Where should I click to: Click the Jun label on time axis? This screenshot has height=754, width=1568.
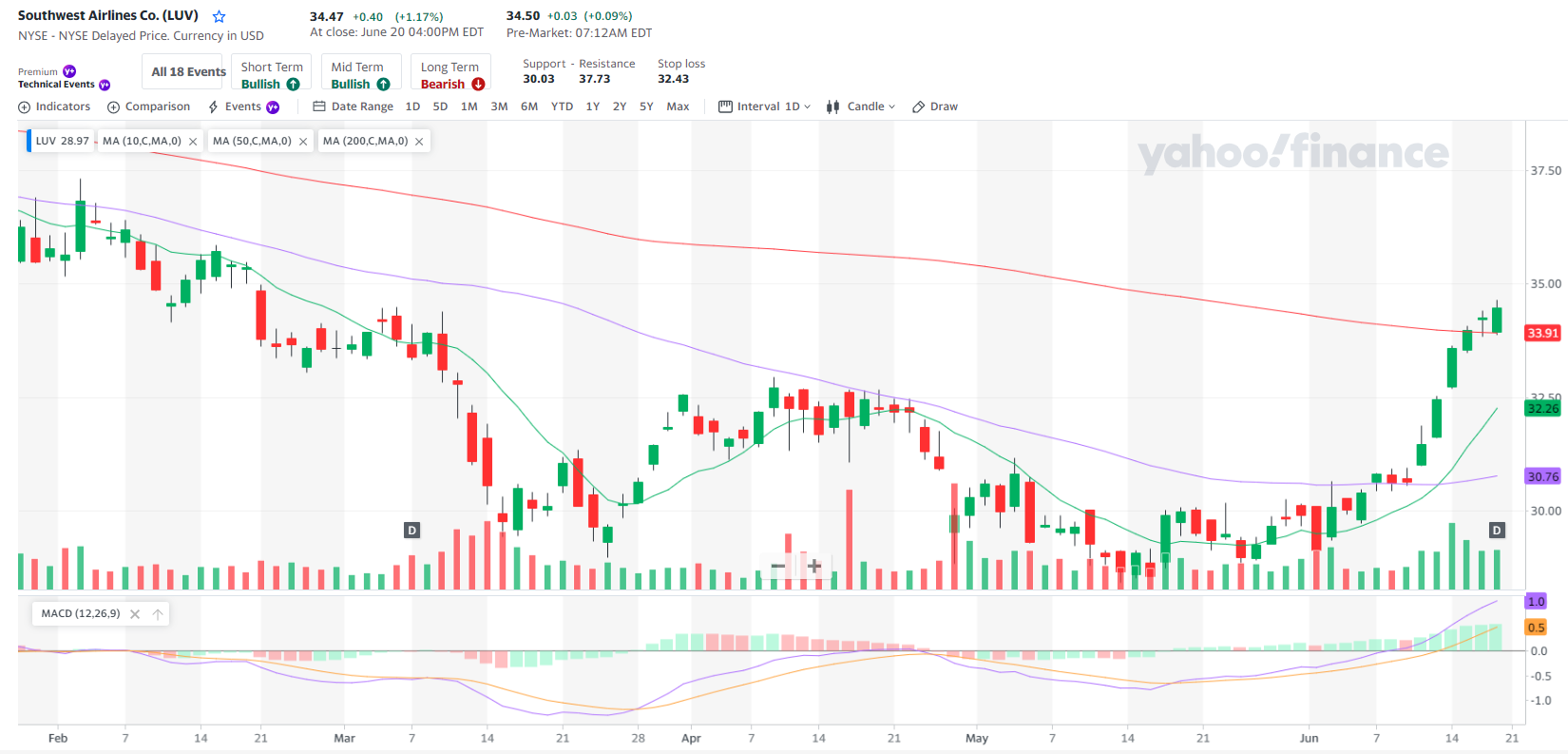pyautogui.click(x=1309, y=739)
